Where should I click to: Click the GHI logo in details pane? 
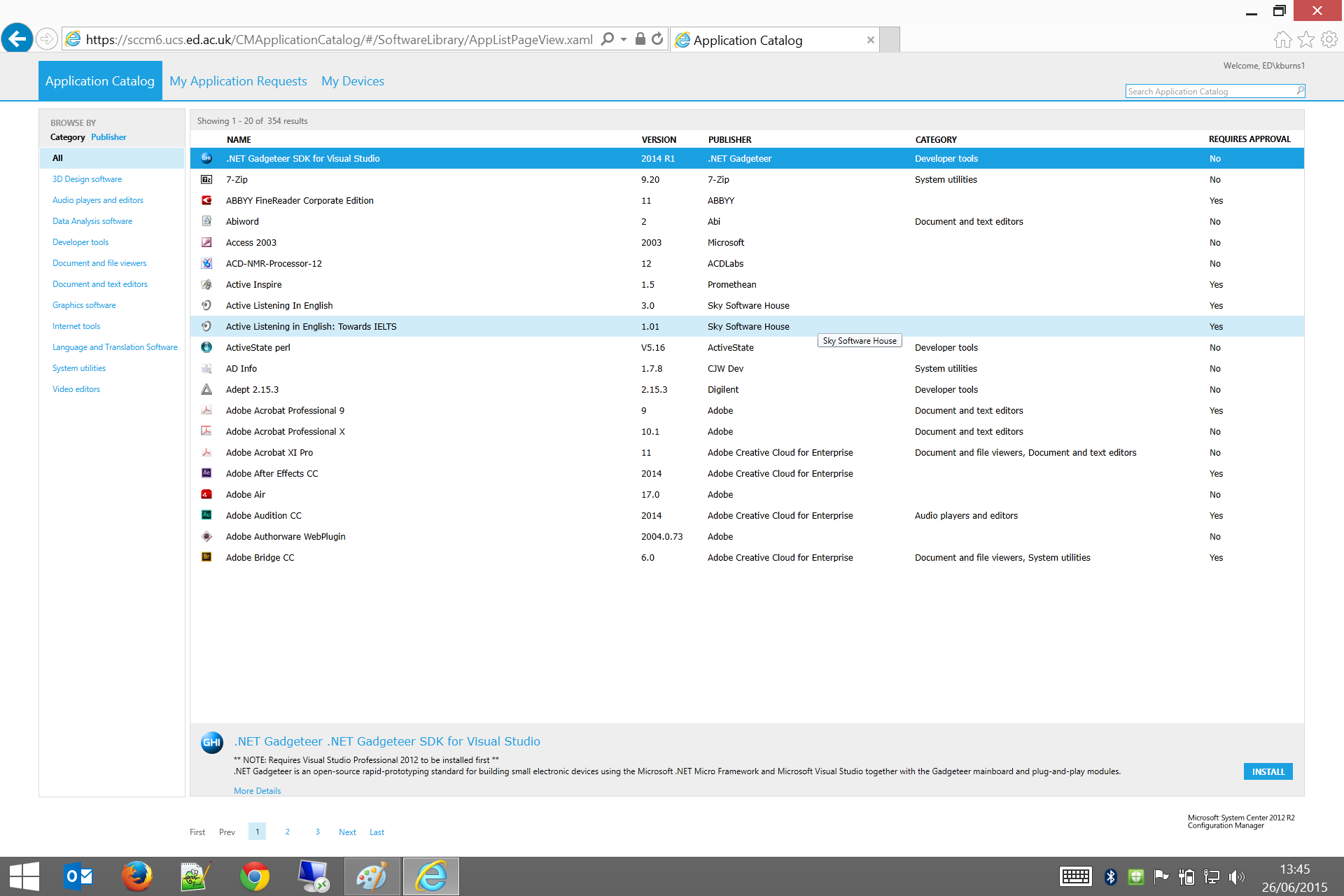(x=212, y=743)
